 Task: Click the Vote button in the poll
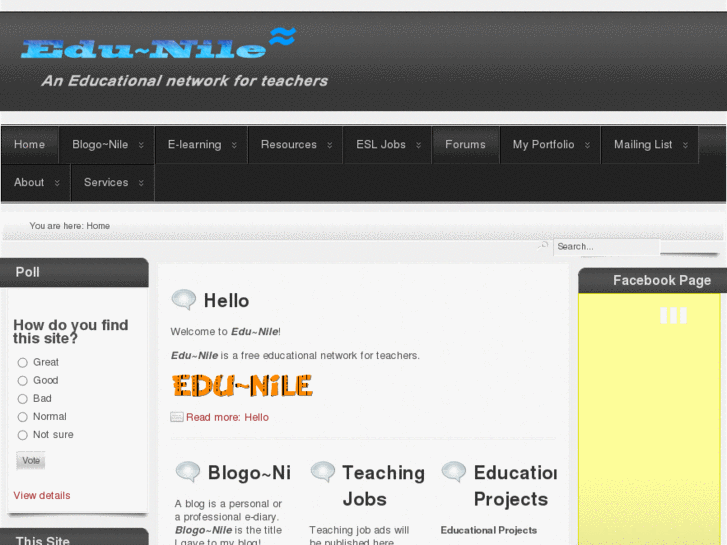pos(31,461)
